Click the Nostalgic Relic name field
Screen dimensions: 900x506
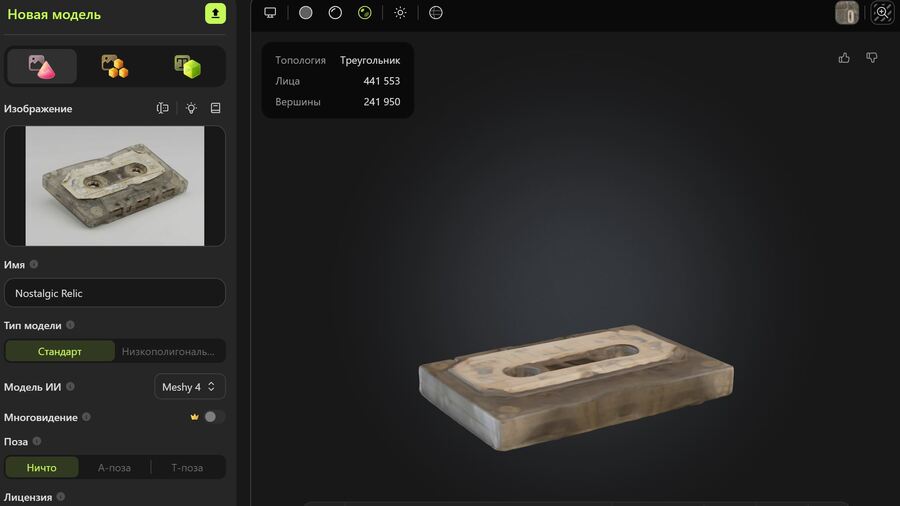tap(115, 293)
